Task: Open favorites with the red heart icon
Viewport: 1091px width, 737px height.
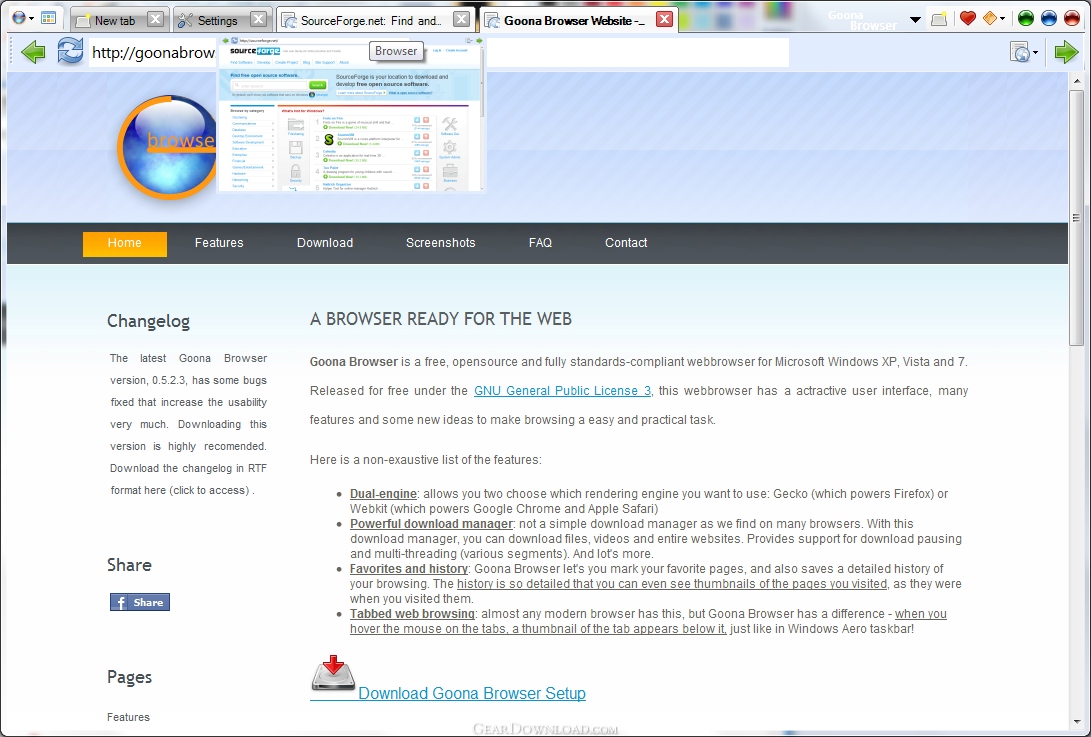Action: pos(967,19)
